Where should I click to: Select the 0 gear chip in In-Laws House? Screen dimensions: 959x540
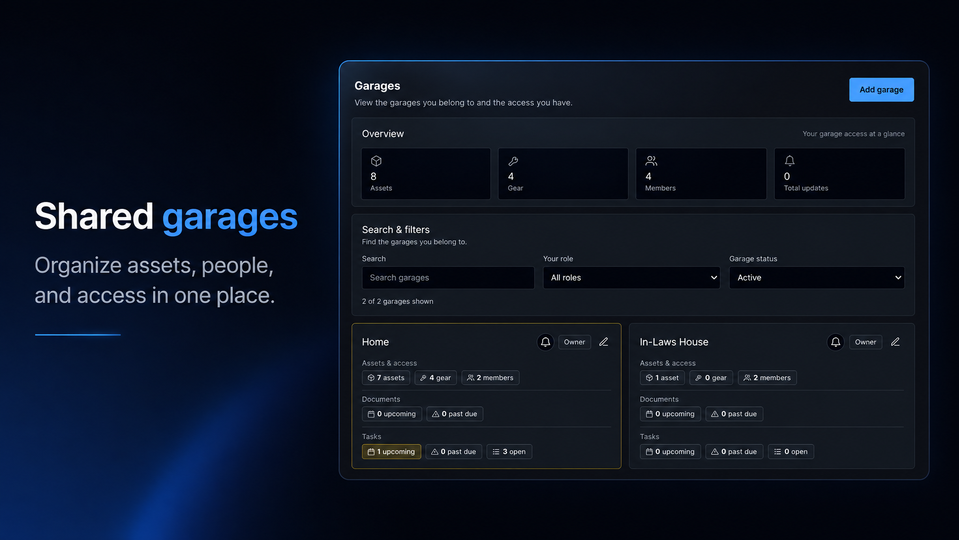(711, 378)
